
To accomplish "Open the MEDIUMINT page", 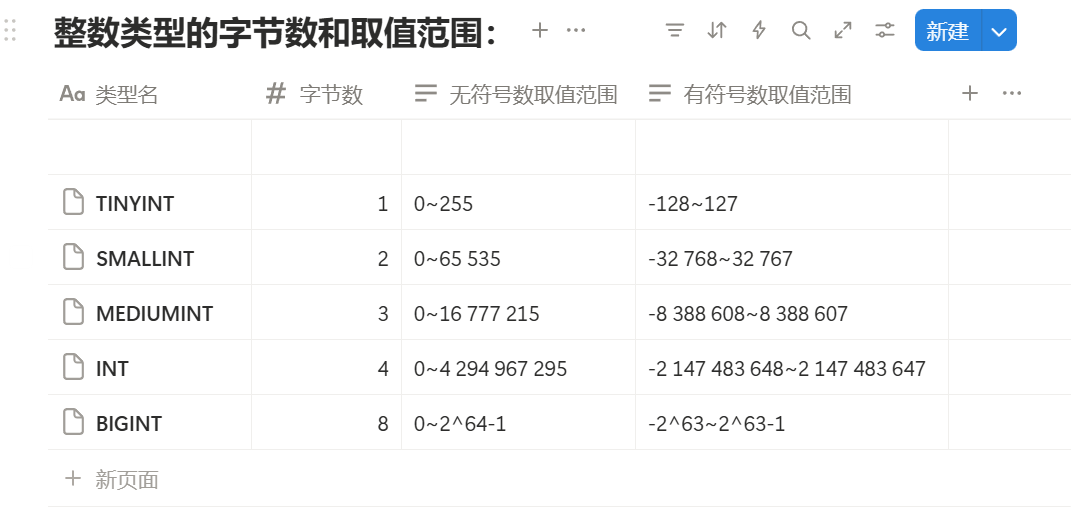I will click(155, 314).
